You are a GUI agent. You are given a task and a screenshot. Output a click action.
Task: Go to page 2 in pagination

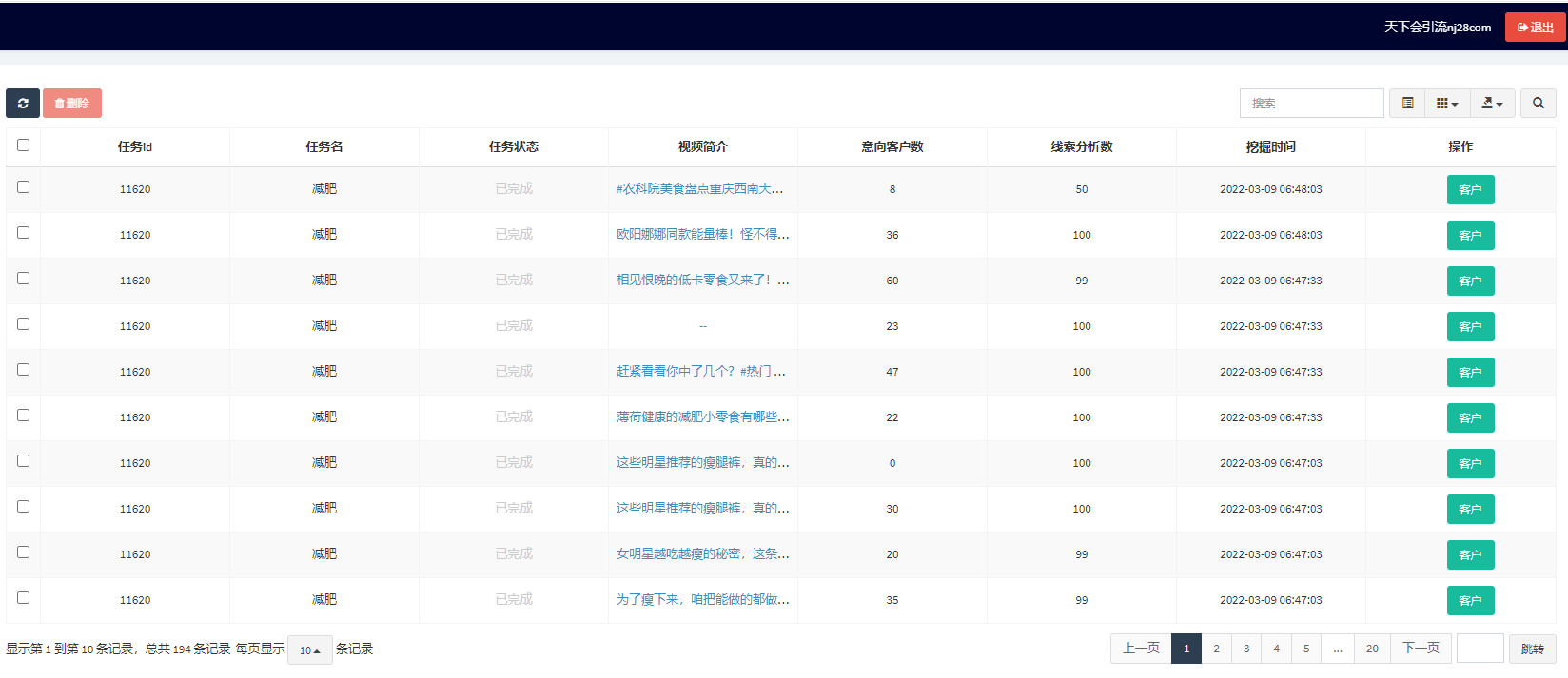[1216, 649]
